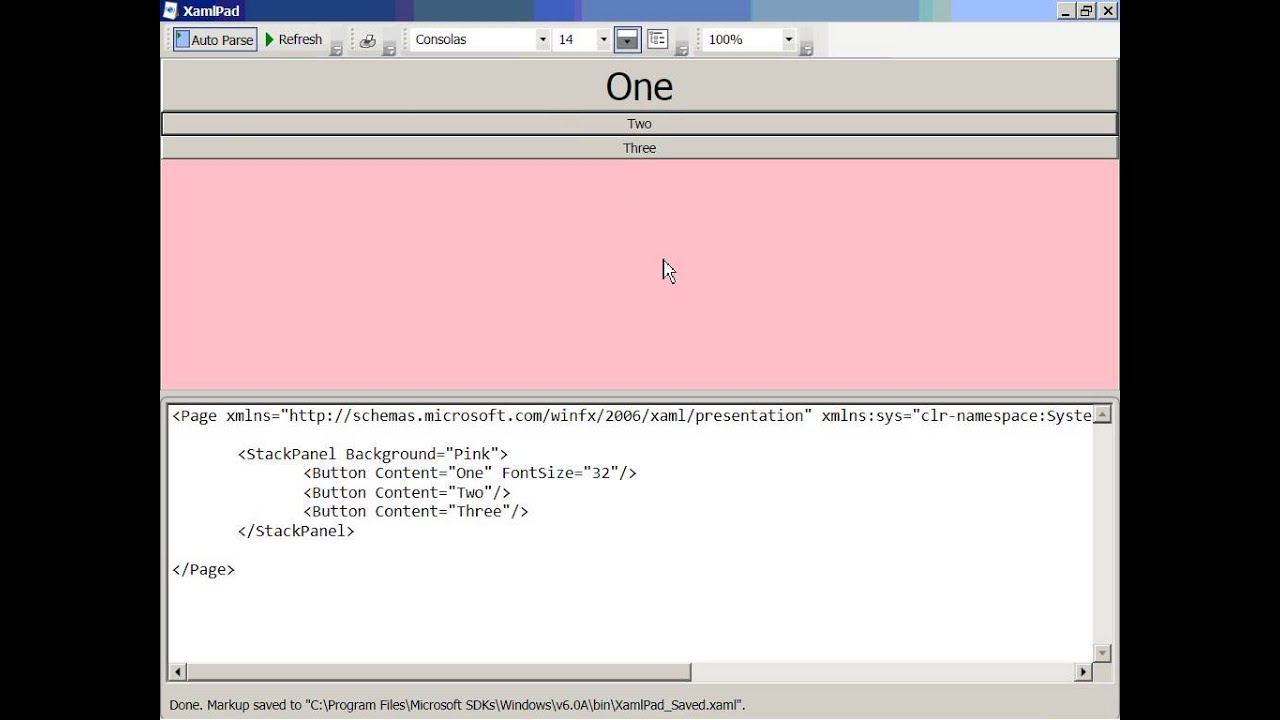Click the closing </Page> tag
Viewport: 1280px width, 720px height.
coord(203,570)
